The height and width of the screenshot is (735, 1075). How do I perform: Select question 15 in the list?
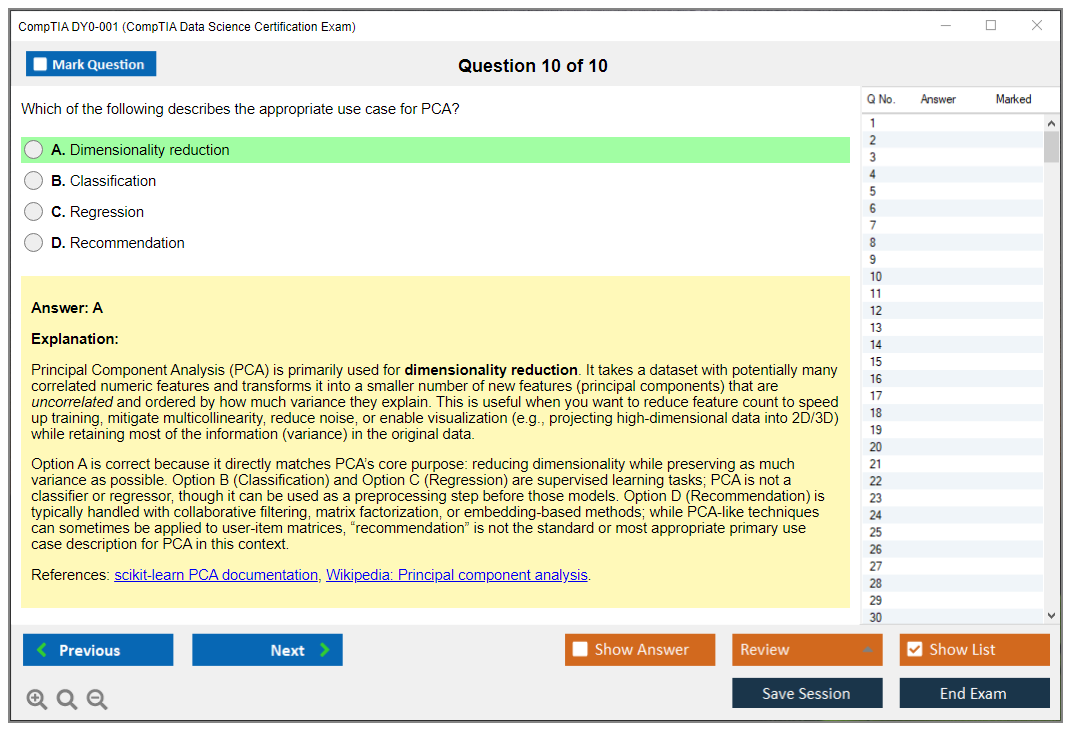point(940,361)
